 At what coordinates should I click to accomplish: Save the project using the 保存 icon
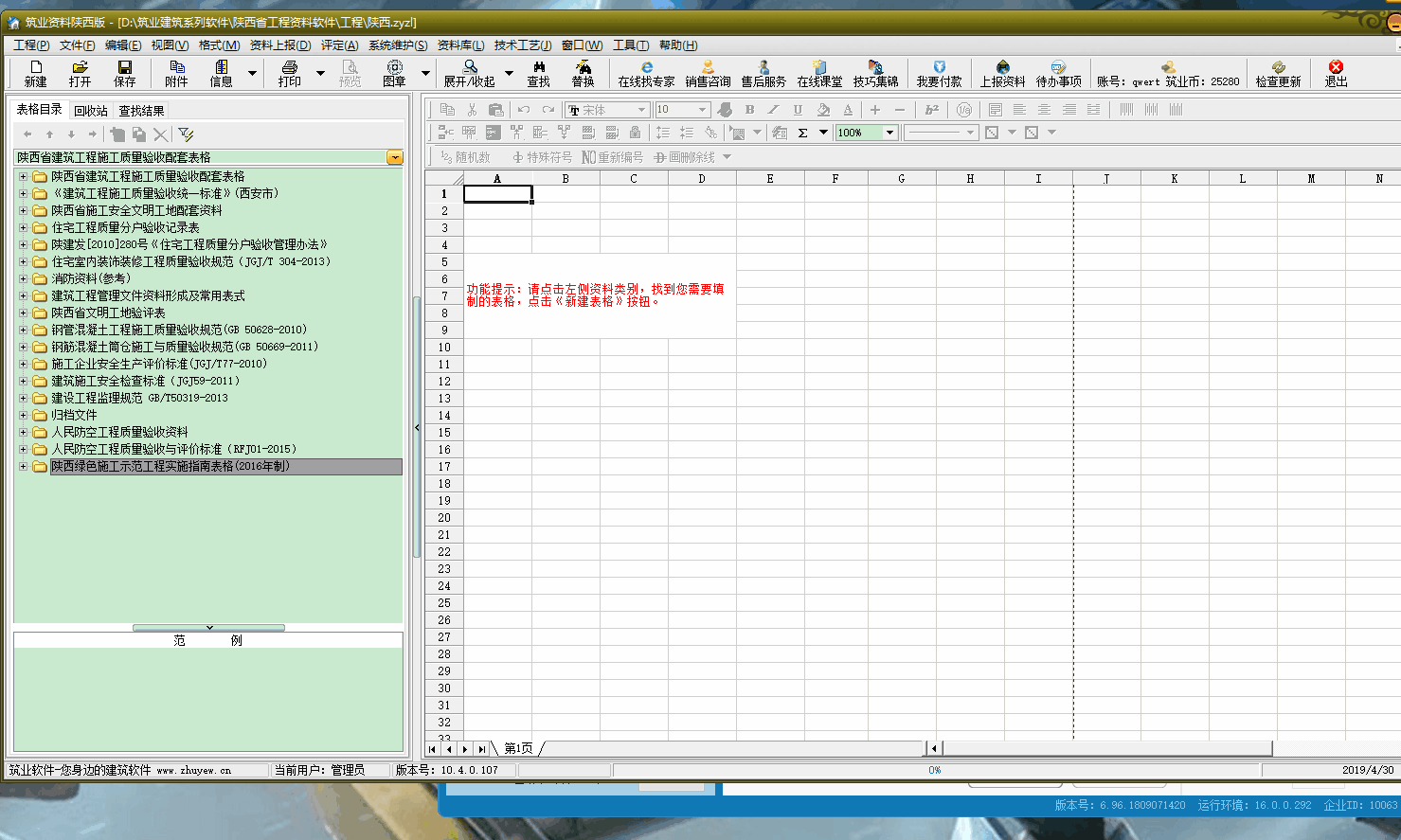pos(124,73)
